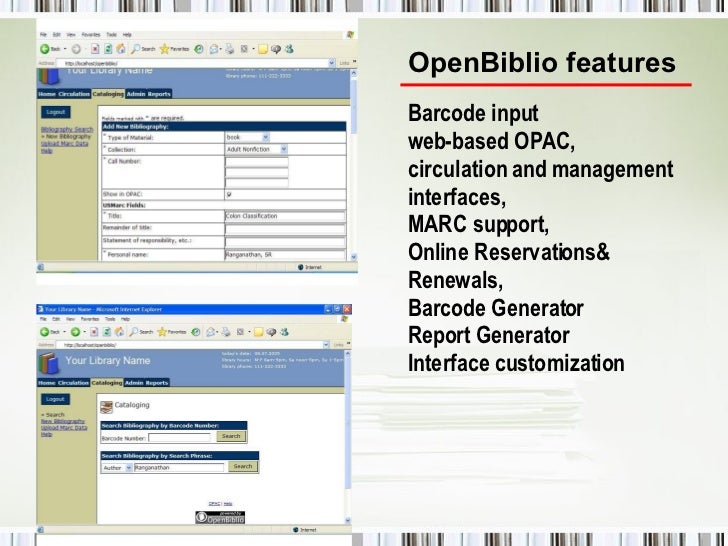Open the Help menu in lower browser
This screenshot has width=728, height=546.
coord(125,319)
